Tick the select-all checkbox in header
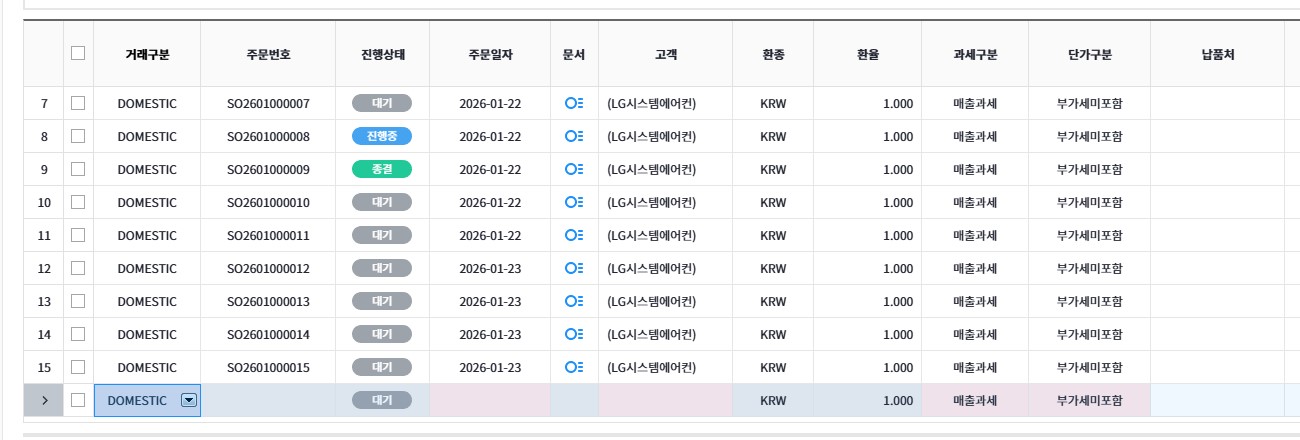Viewport: 1300px width, 440px height. click(x=78, y=54)
